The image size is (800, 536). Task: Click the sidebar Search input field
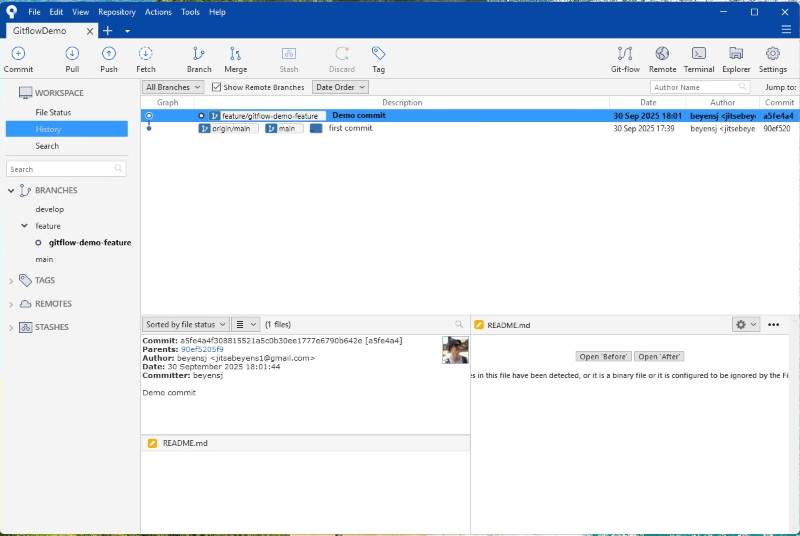coord(67,169)
